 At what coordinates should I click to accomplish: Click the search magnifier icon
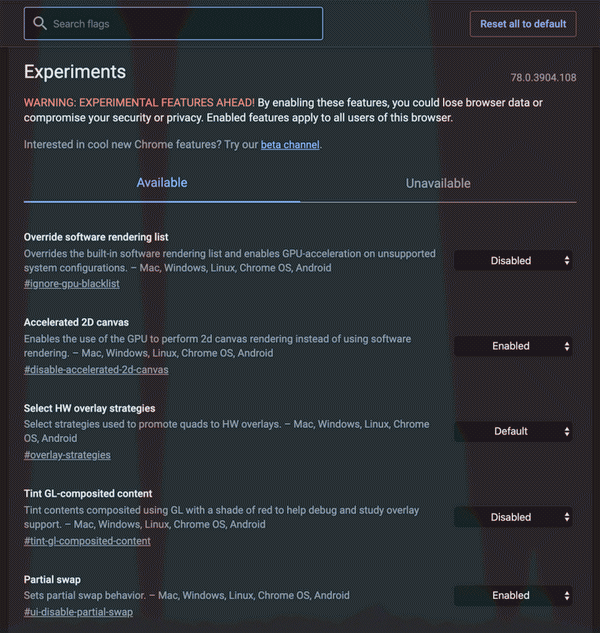coord(40,23)
